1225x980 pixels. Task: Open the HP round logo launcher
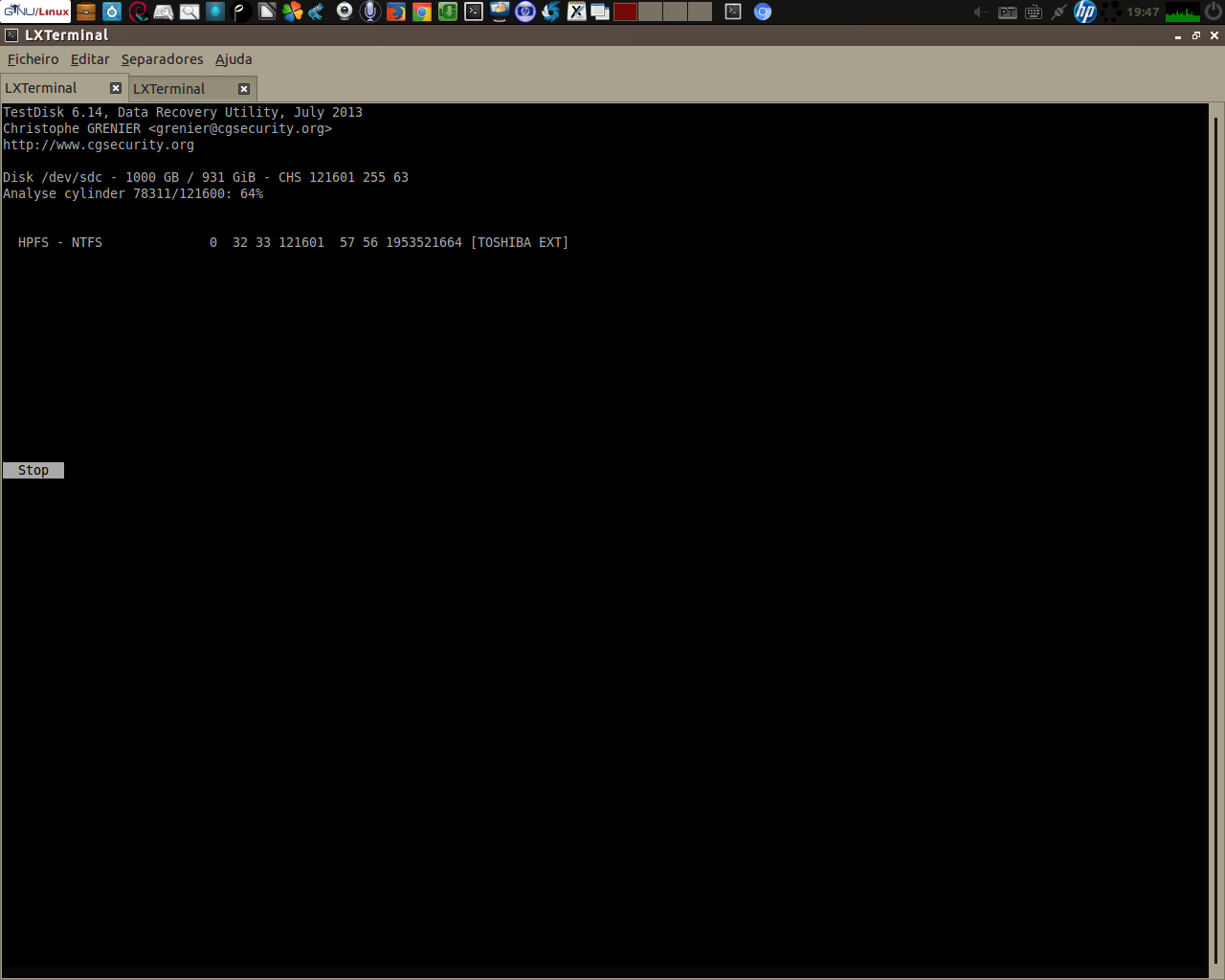point(525,11)
